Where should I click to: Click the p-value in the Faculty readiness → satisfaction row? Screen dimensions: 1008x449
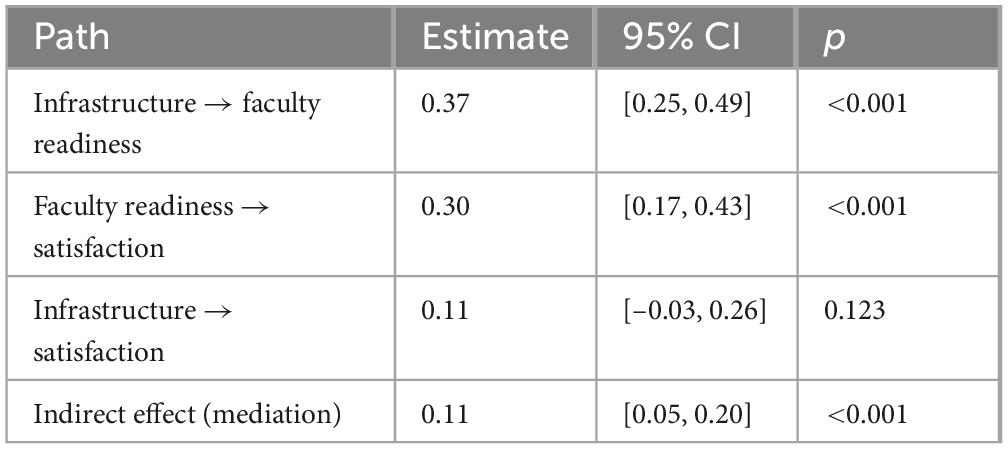[x=867, y=206]
